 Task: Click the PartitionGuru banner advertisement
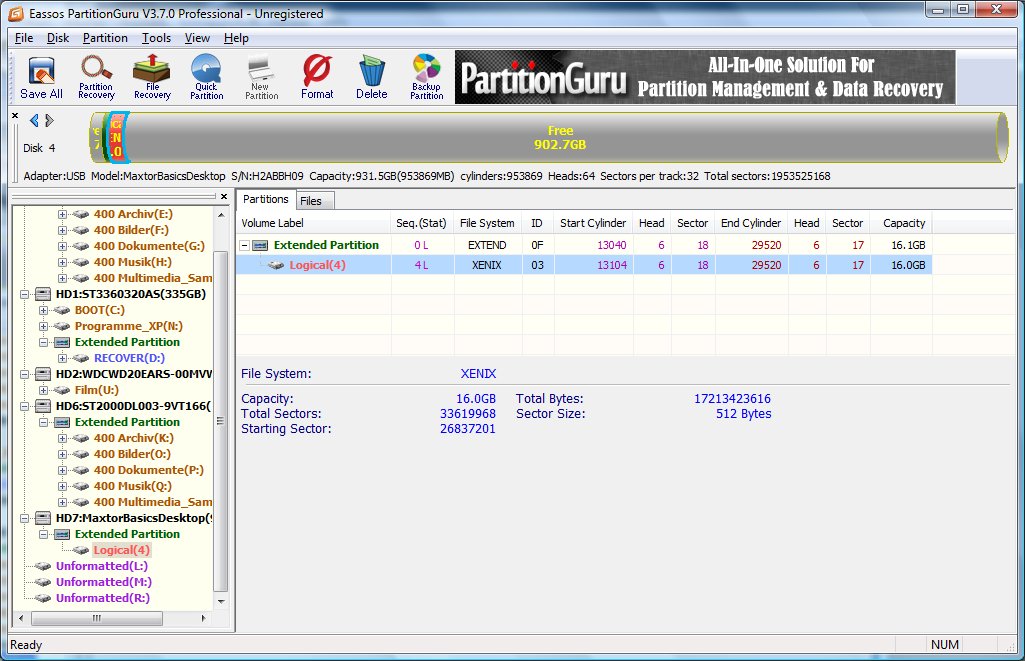tap(705, 77)
